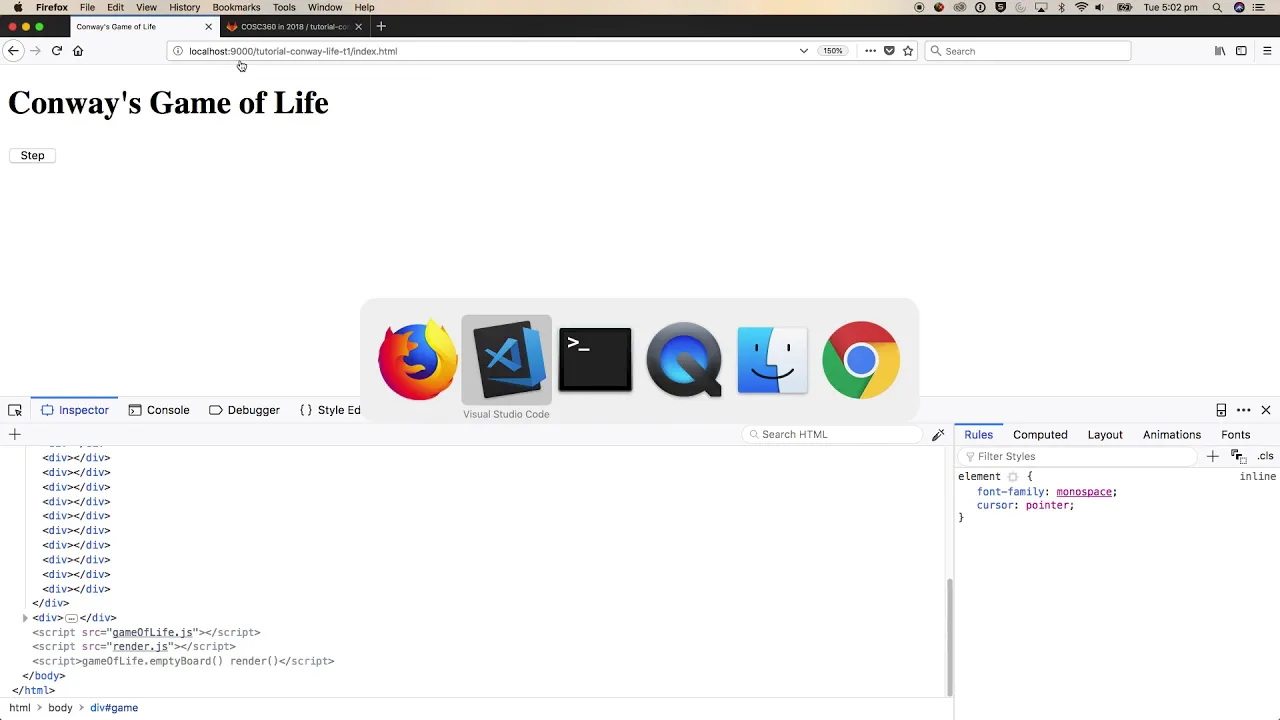Switch to the Inspector devtools tab
The width and height of the screenshot is (1280, 720).
pyautogui.click(x=75, y=410)
